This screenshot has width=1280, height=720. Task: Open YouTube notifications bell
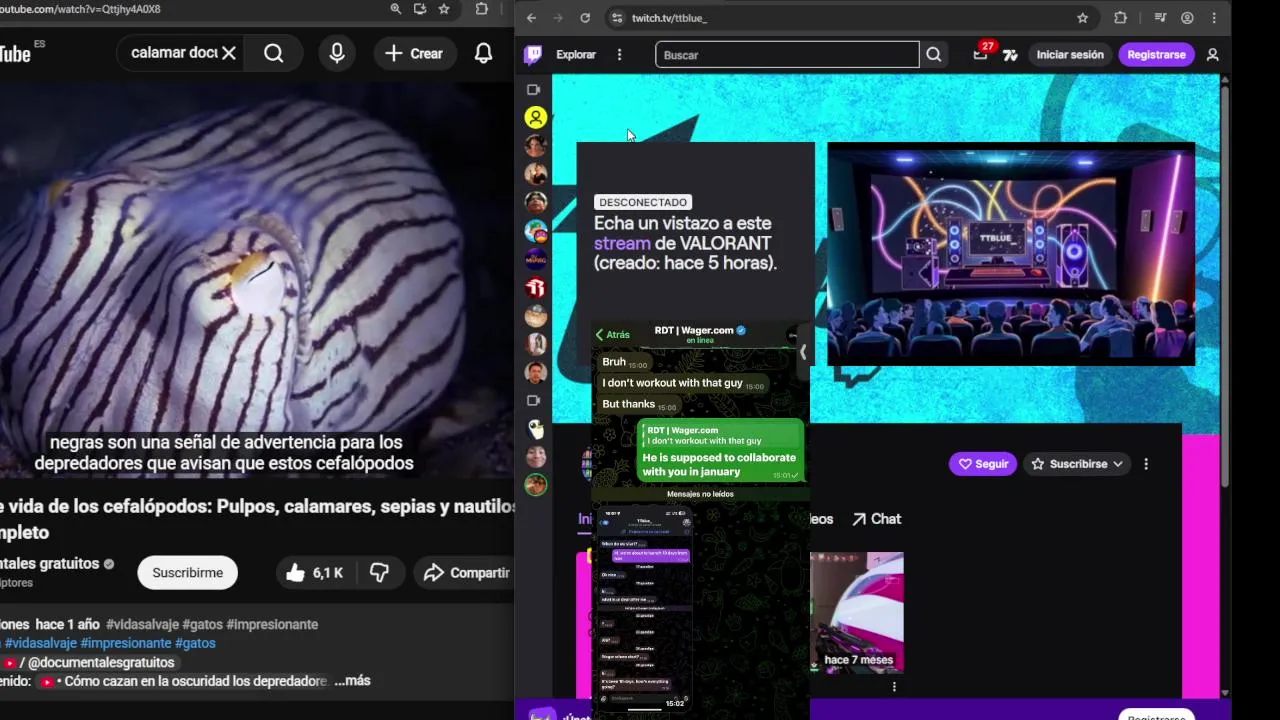click(483, 54)
